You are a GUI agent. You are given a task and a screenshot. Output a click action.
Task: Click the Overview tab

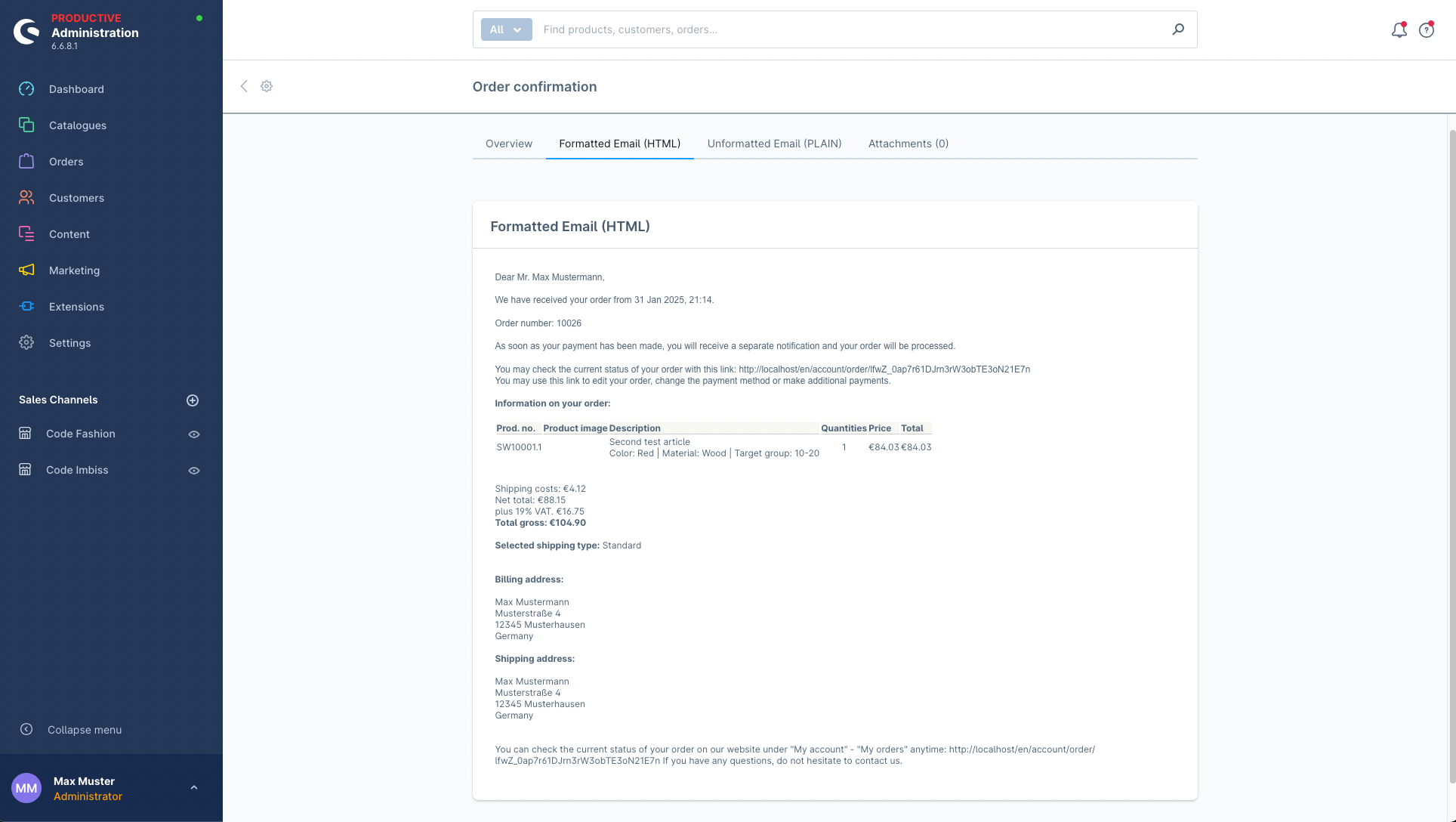coord(508,143)
